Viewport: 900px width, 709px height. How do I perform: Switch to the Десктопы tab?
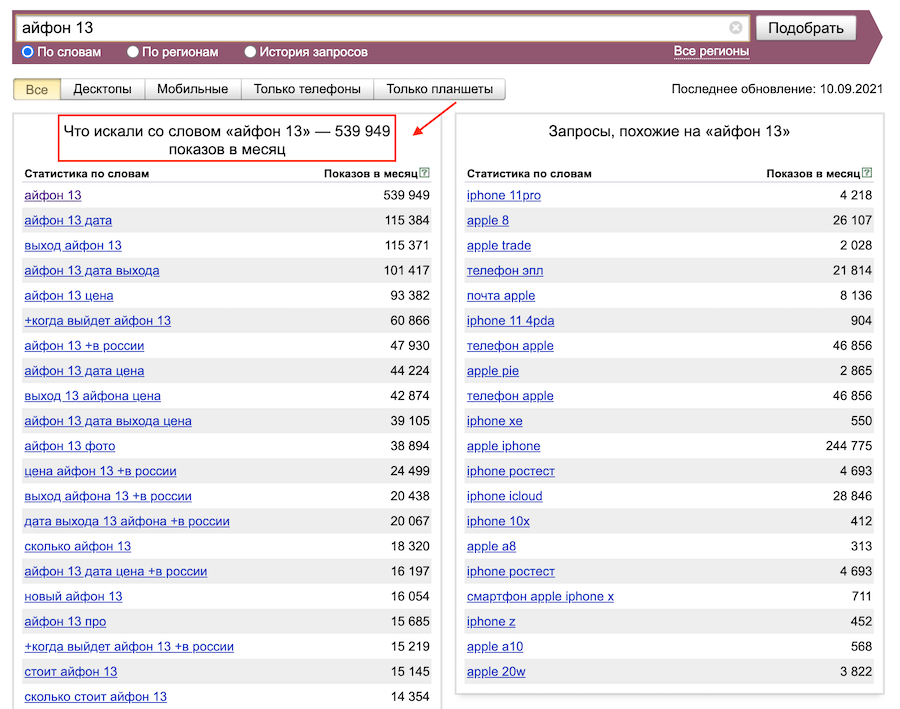[102, 89]
